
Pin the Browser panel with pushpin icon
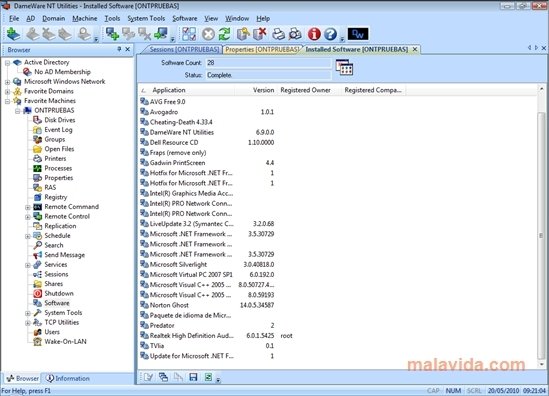coord(119,49)
